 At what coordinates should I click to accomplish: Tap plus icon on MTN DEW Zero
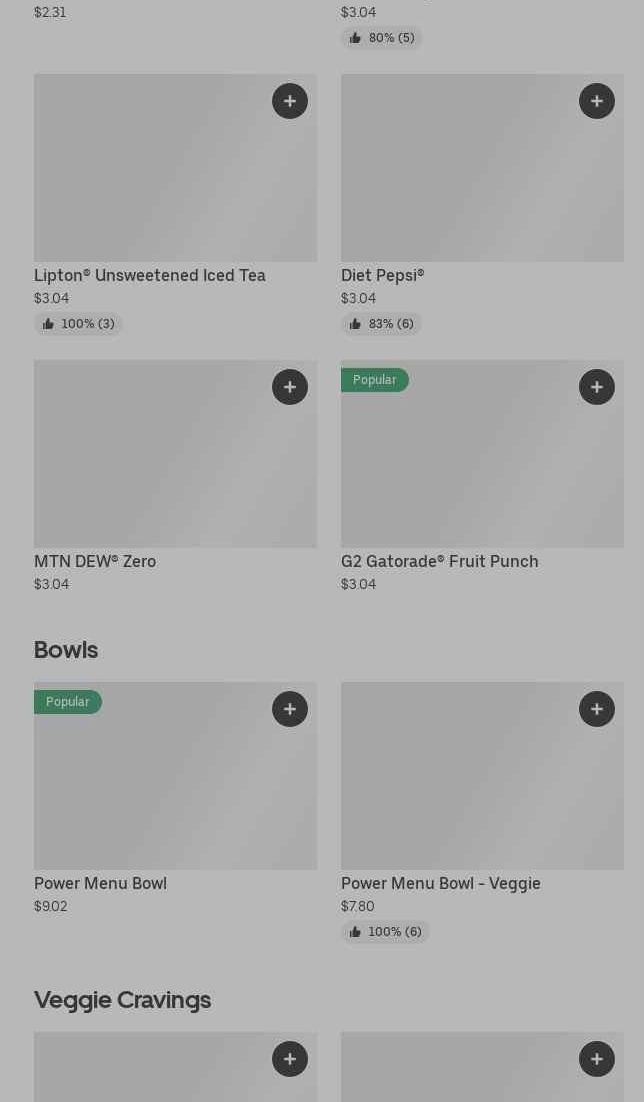click(x=290, y=387)
